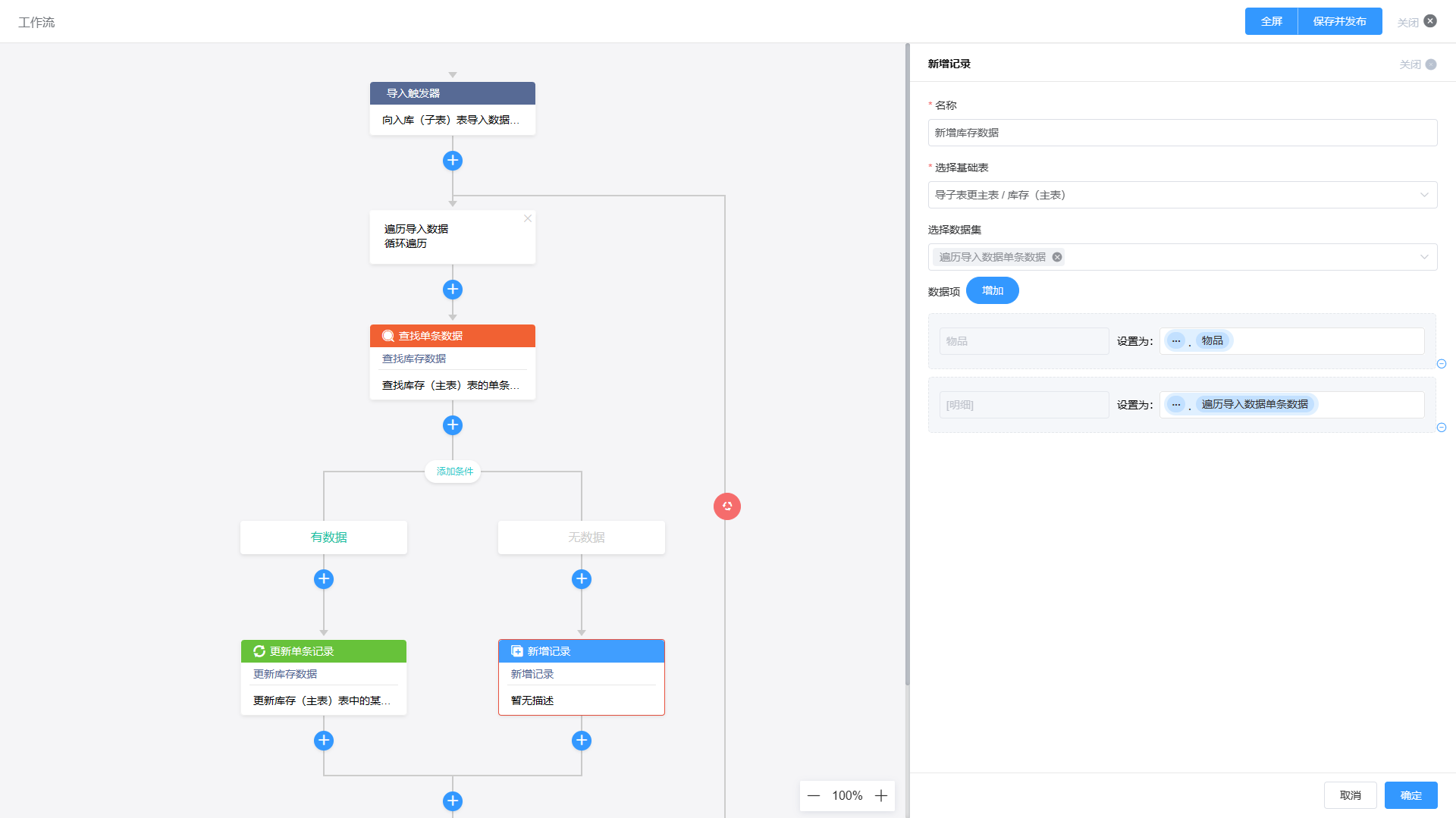This screenshot has height=818, width=1456.
Task: Click 取消 in the panel footer
Action: (x=1351, y=795)
